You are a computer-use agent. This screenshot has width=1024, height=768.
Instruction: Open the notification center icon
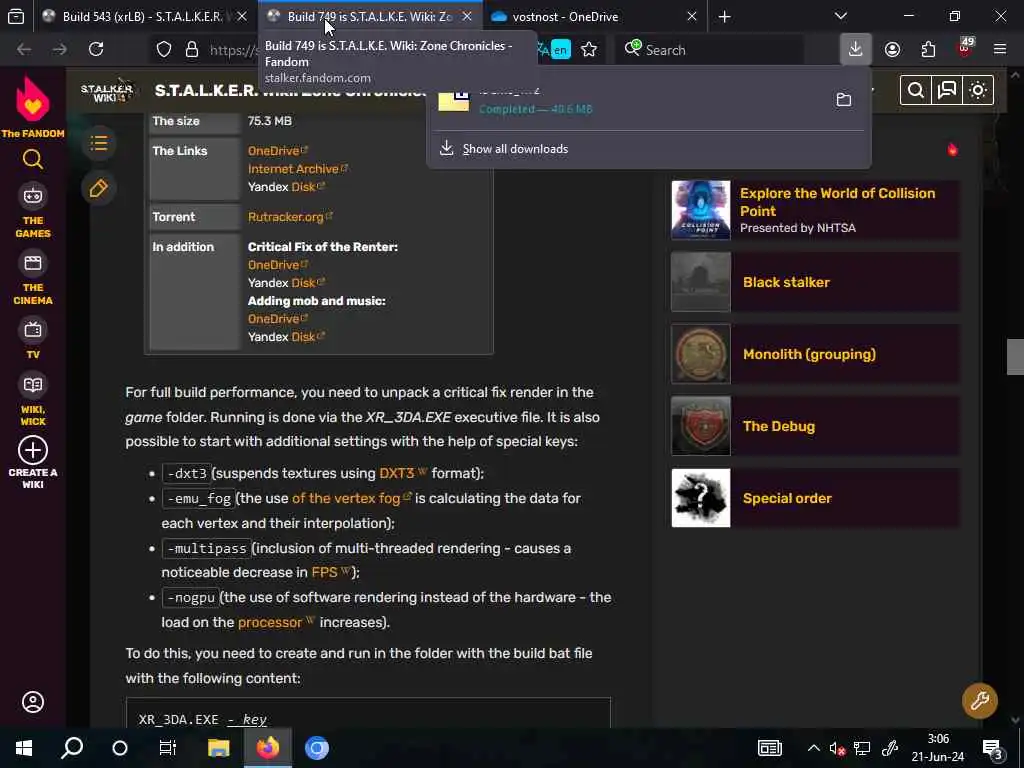point(993,749)
